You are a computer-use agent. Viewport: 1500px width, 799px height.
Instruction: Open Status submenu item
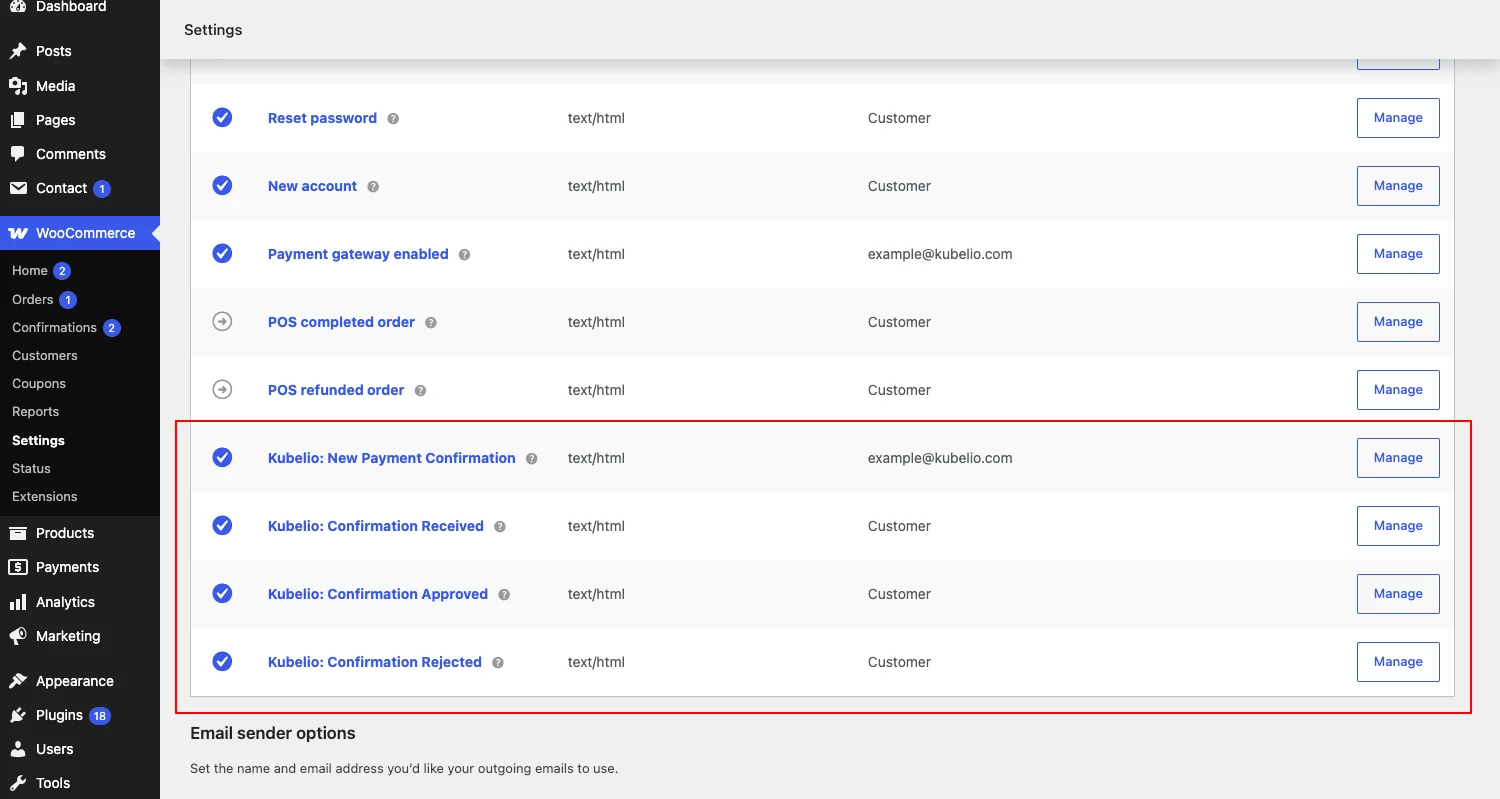[x=31, y=469]
